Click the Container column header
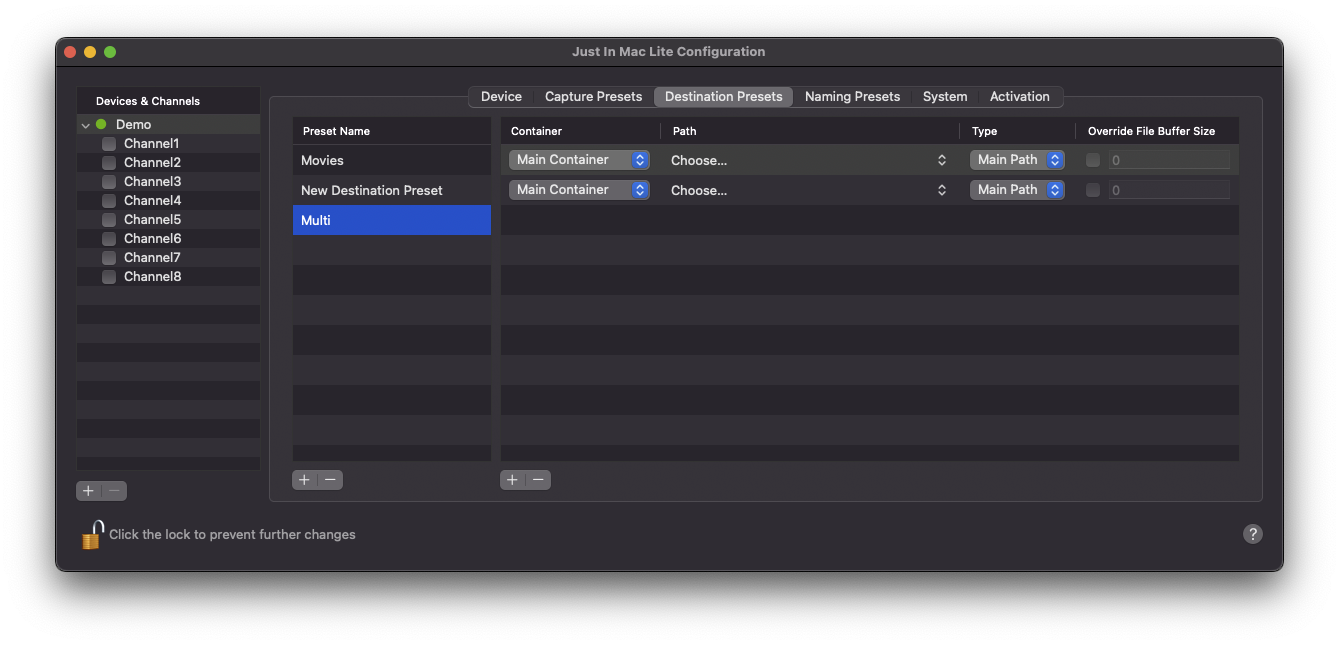 coord(580,131)
